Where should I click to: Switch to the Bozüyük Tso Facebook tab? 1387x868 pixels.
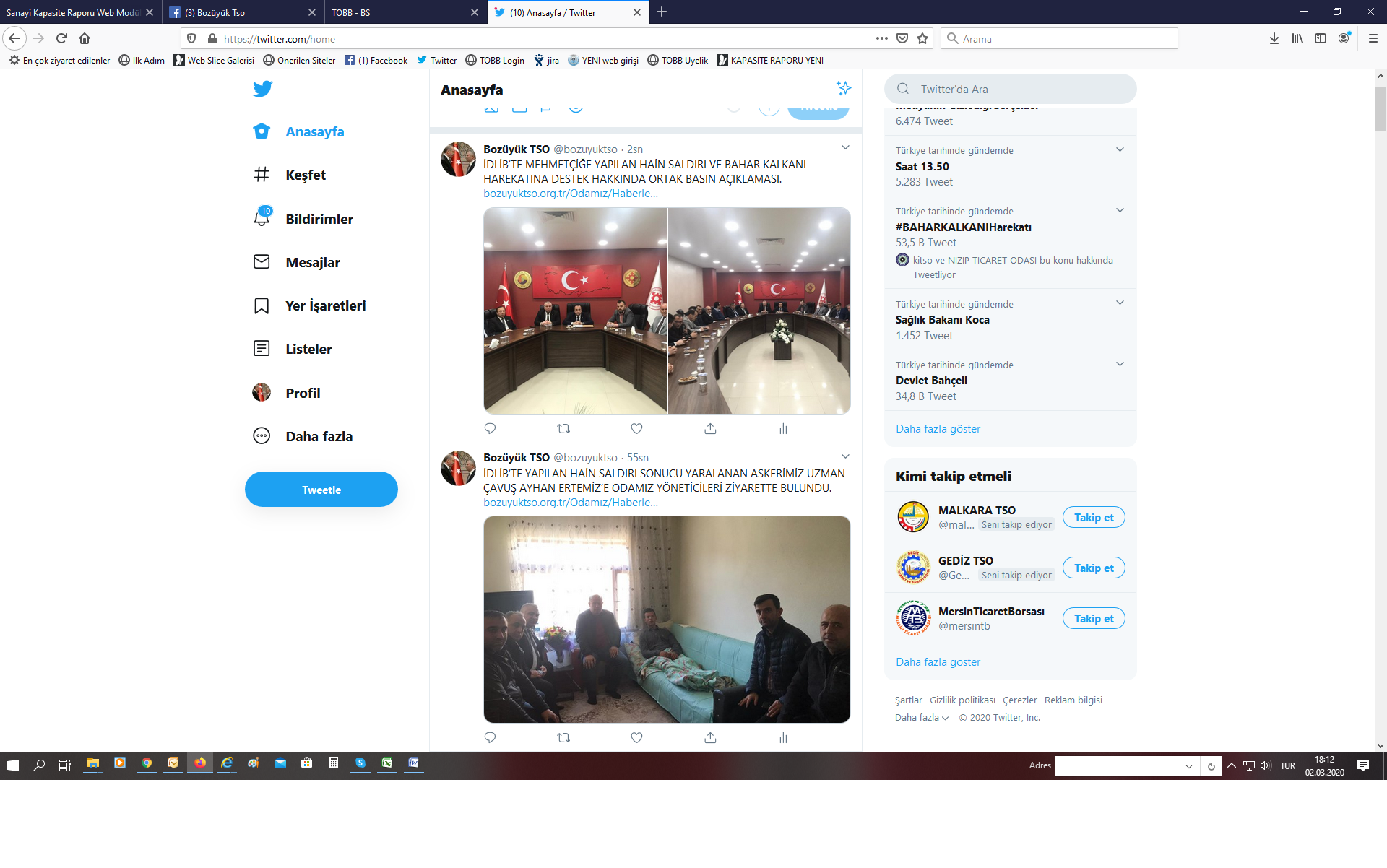point(235,12)
